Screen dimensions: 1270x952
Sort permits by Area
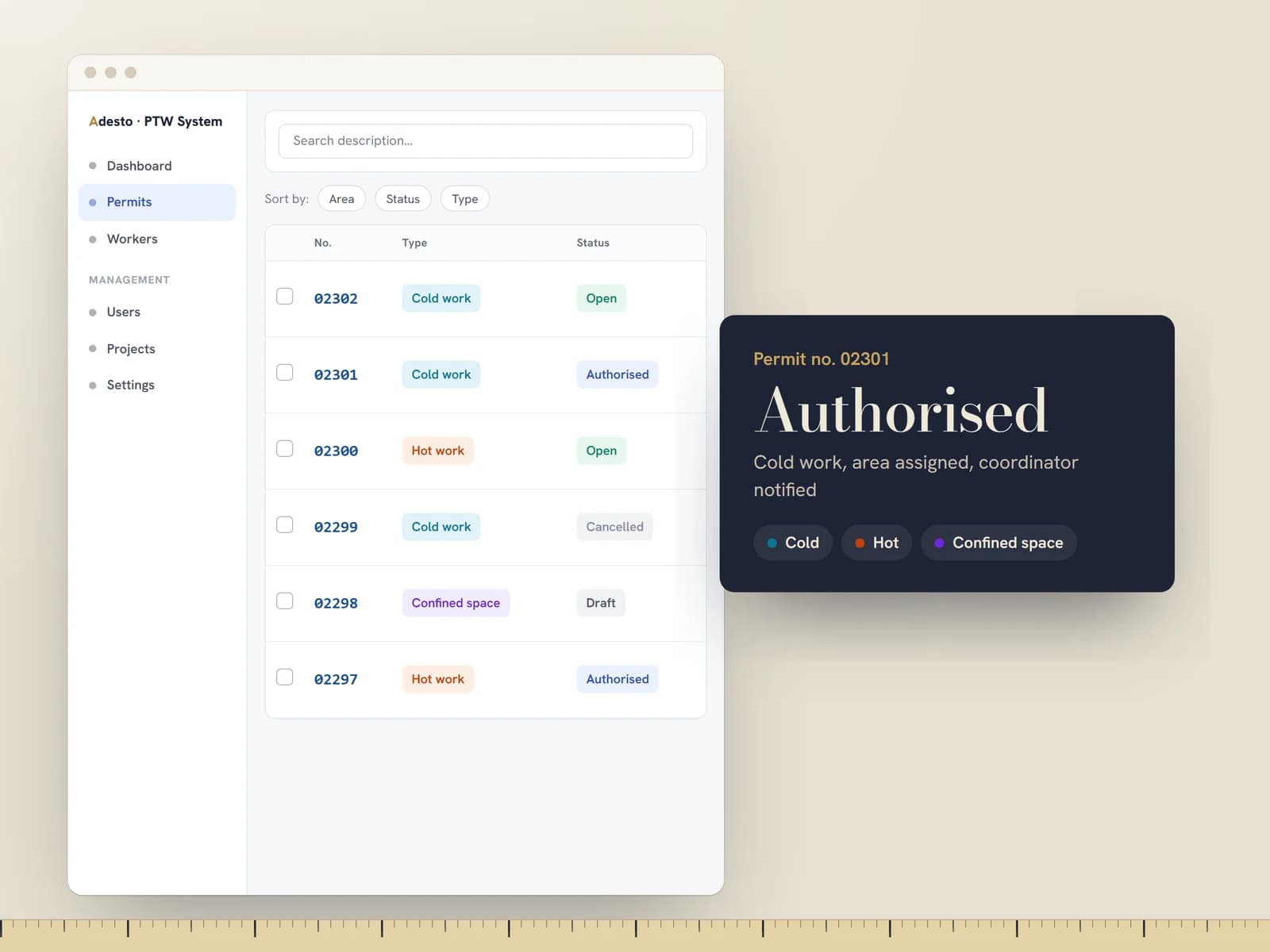pyautogui.click(x=341, y=199)
